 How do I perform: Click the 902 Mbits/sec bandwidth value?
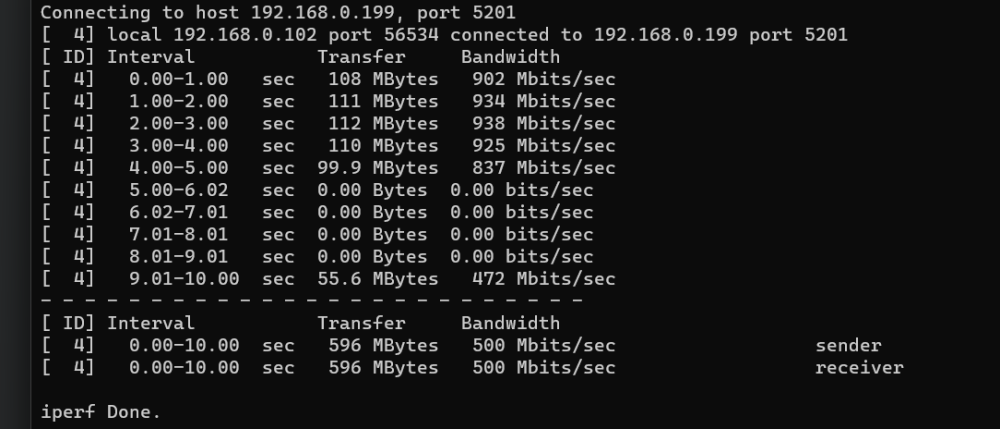544,79
